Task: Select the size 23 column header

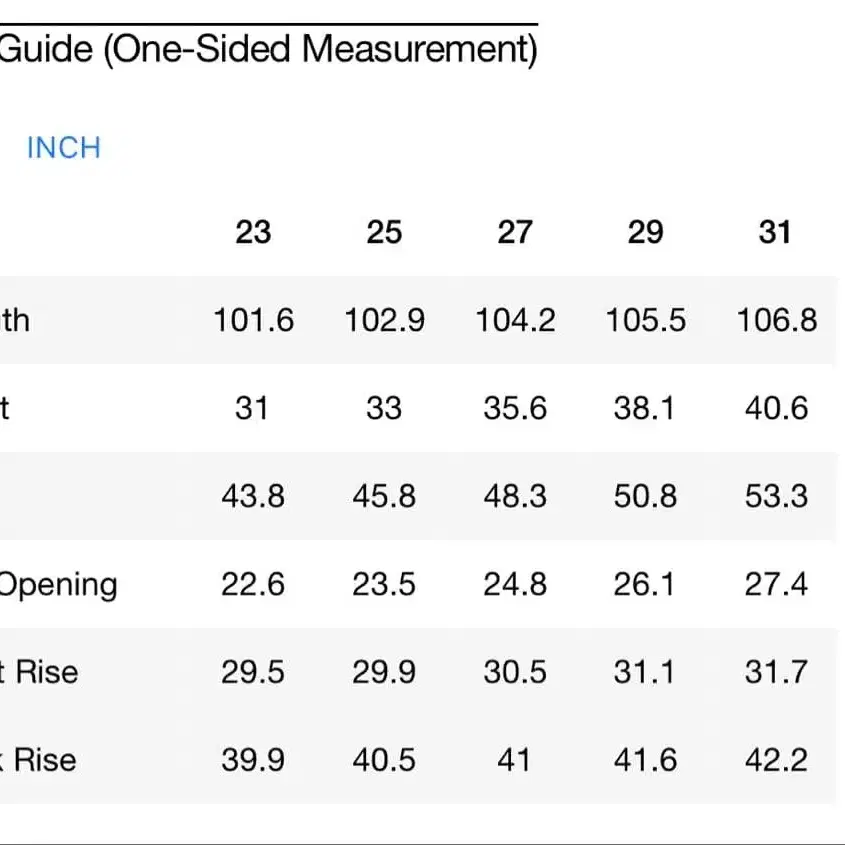Action: [253, 232]
